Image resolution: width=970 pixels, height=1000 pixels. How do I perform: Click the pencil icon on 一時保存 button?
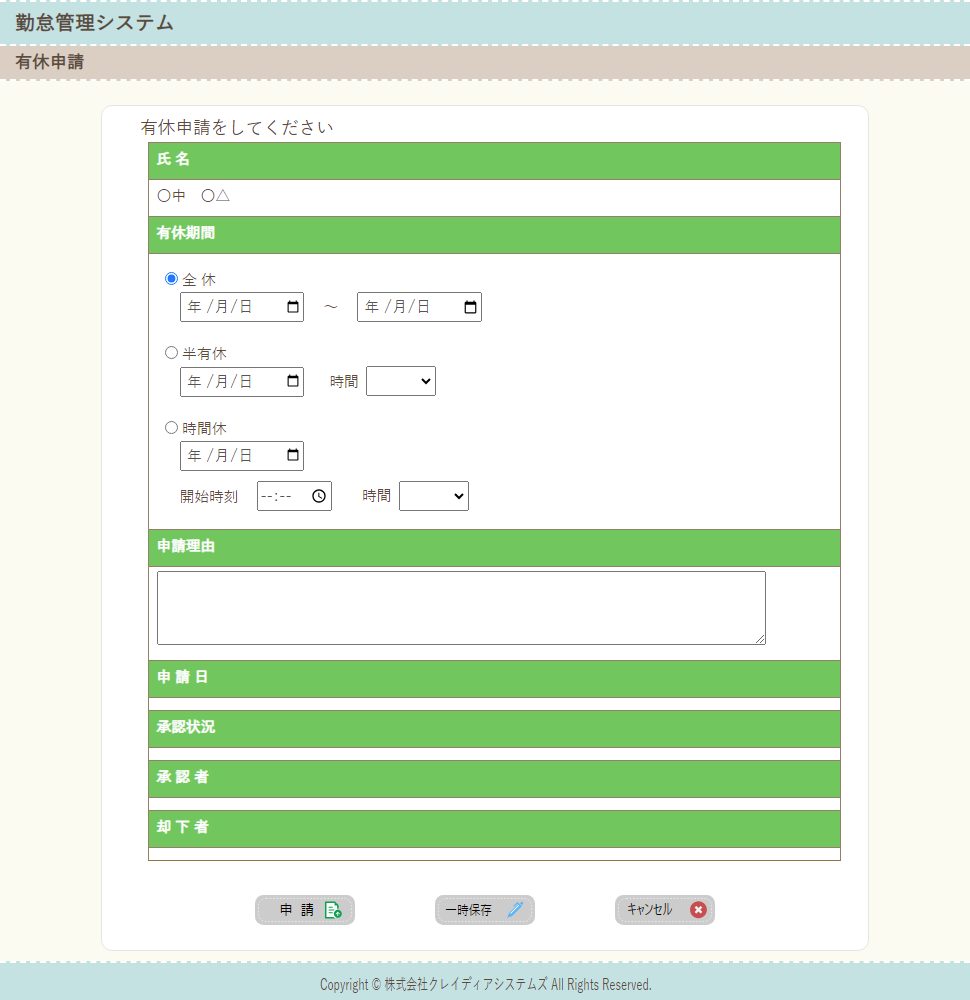point(515,910)
